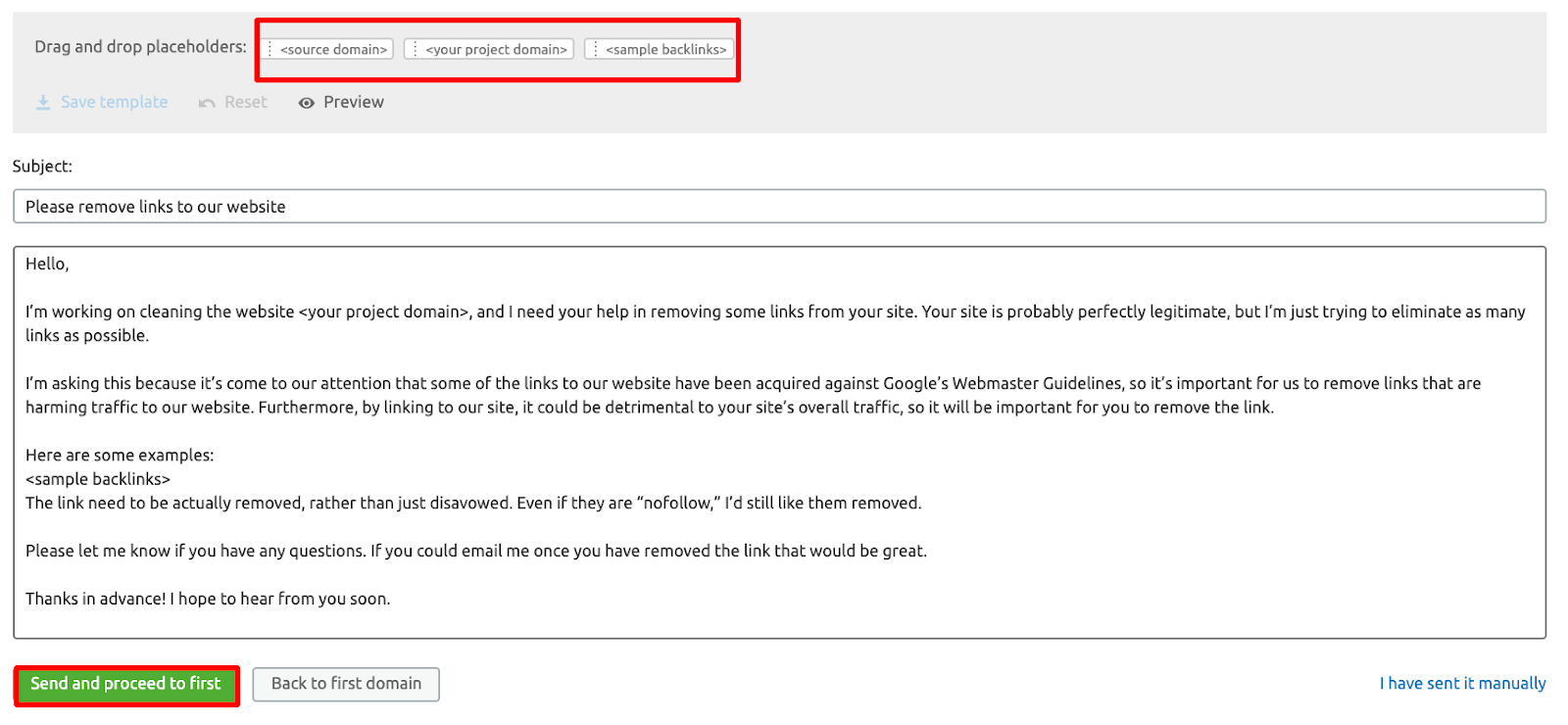Screen dimensions: 1568x725
Task: Click the Reset undo arrow icon
Action: click(207, 103)
